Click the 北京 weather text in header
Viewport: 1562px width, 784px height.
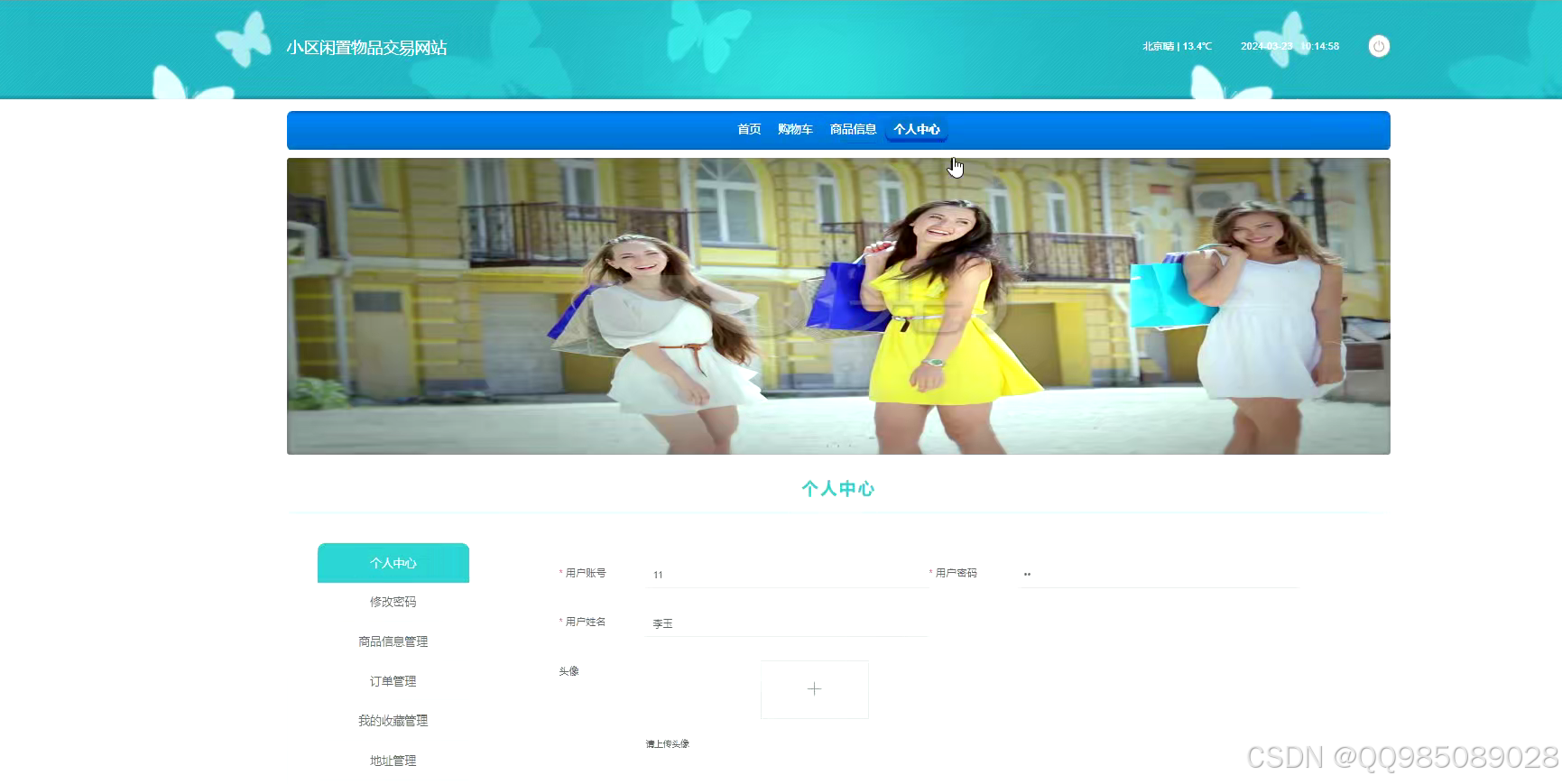pyautogui.click(x=1177, y=46)
